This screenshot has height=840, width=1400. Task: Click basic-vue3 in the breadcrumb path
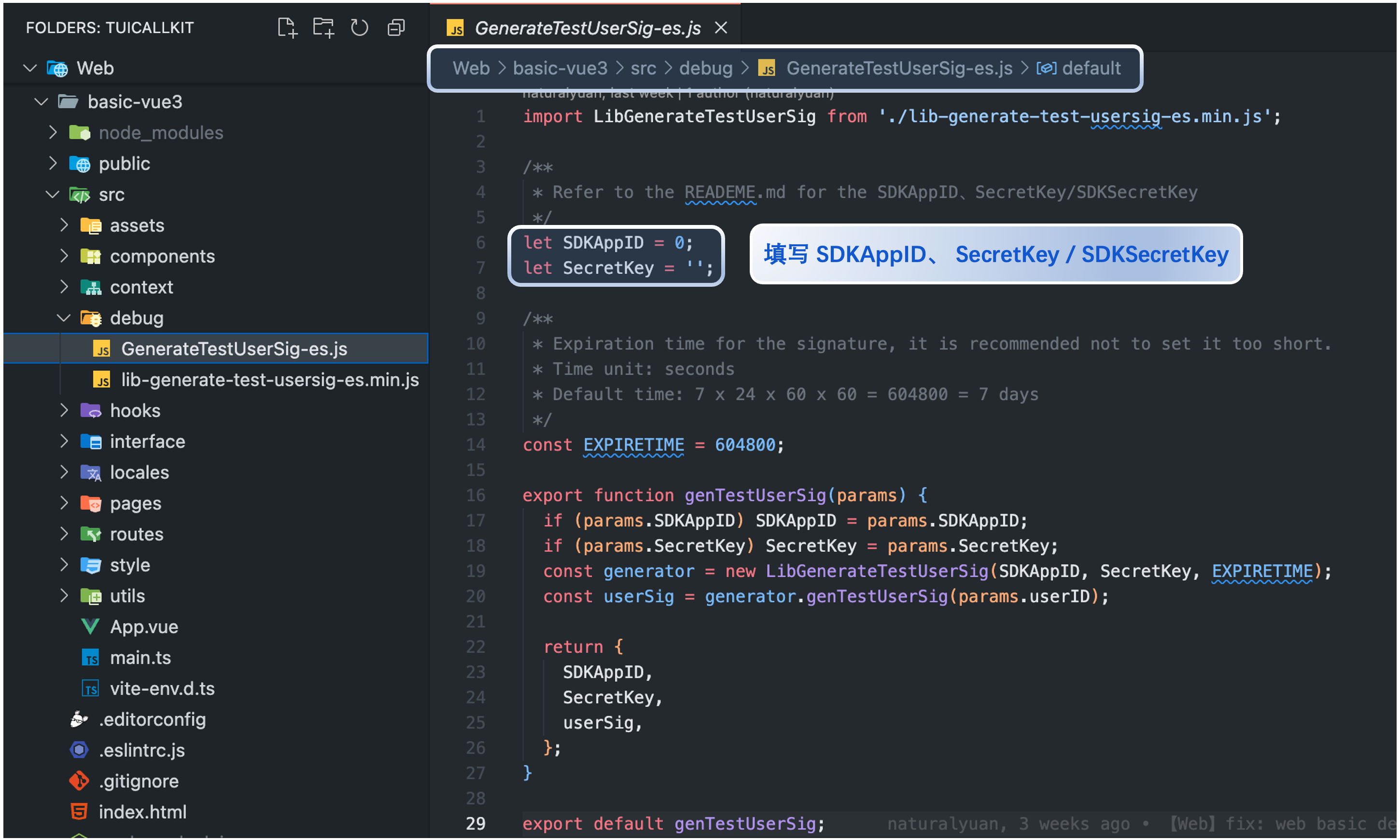pos(560,68)
